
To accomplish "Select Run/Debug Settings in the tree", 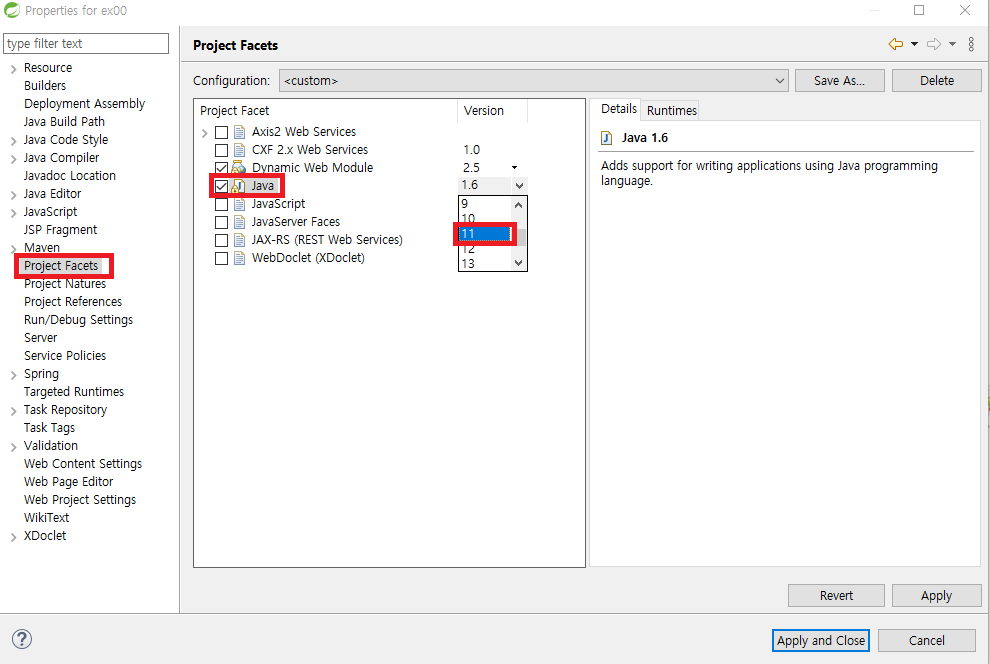I will 78,320.
